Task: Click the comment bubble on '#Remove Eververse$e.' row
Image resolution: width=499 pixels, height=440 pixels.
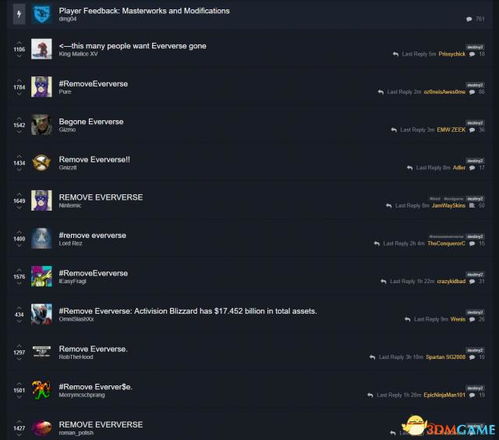Action: click(472, 395)
